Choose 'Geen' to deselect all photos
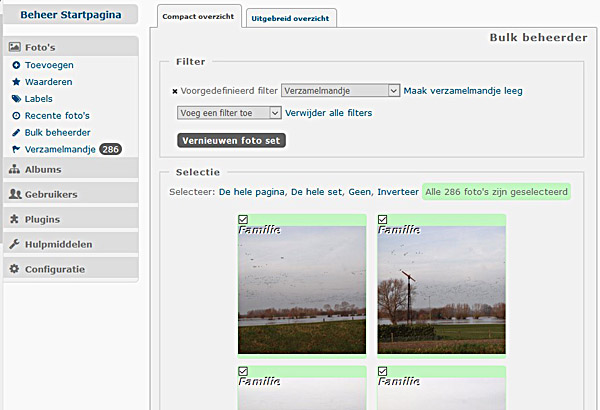The width and height of the screenshot is (600, 410). pos(359,192)
